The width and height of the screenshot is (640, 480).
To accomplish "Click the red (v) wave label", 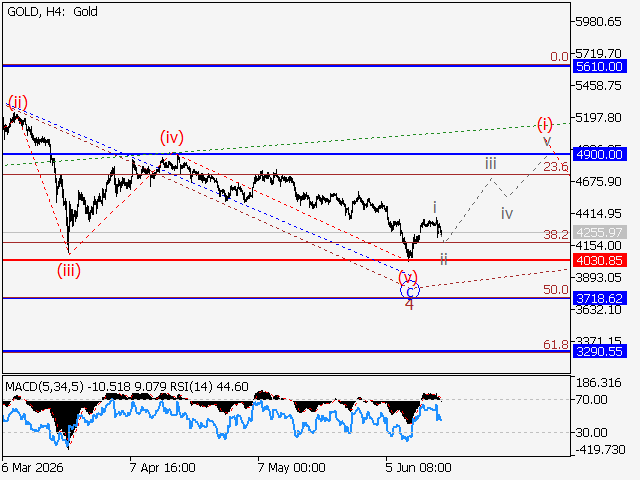I will 408,278.
